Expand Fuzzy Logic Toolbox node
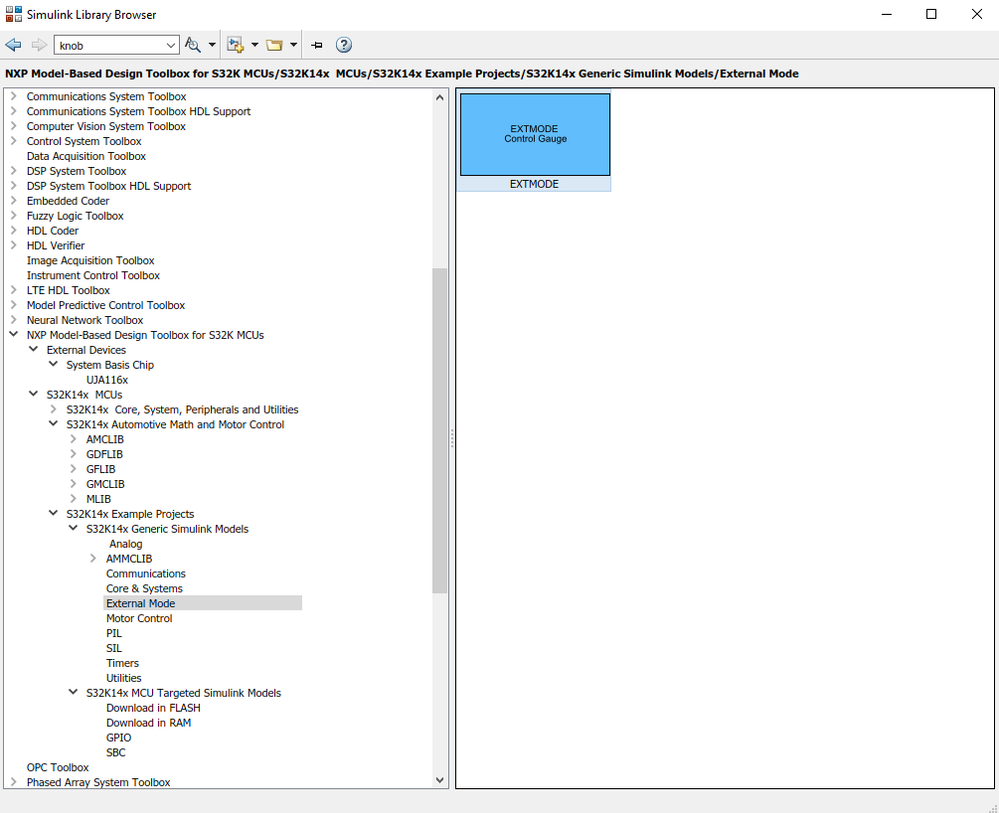The width and height of the screenshot is (999, 813). pyautogui.click(x=14, y=215)
